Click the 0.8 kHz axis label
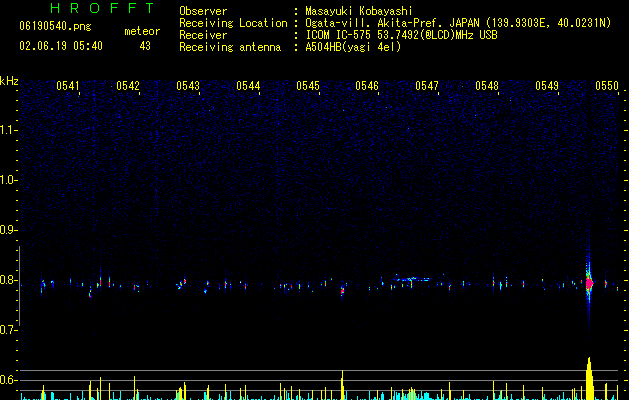629x400 pixels. coord(9,280)
